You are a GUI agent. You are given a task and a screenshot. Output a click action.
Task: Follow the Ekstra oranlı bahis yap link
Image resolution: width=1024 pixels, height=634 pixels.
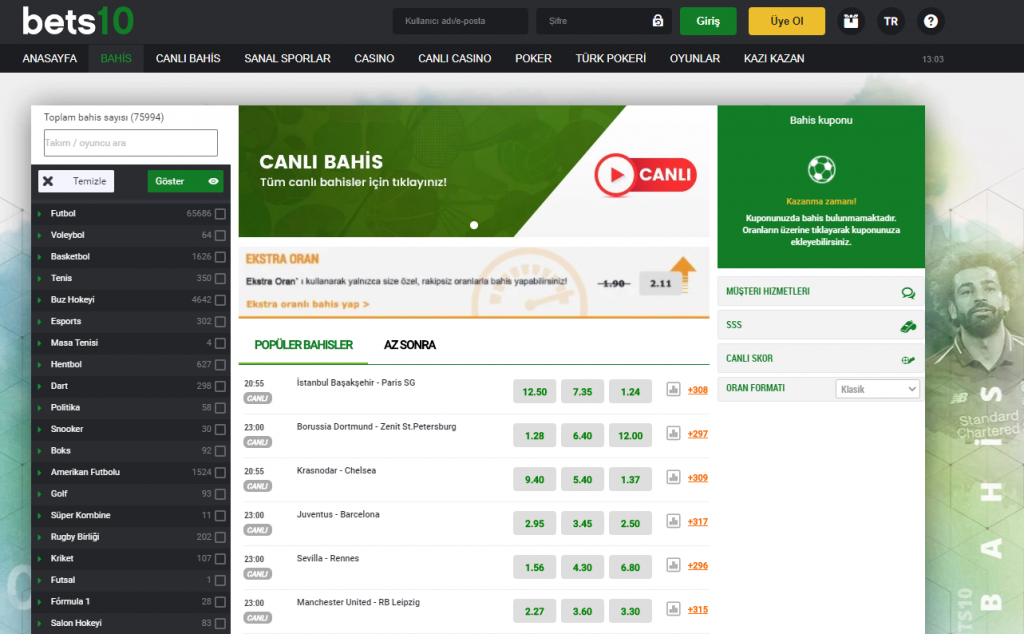(x=308, y=304)
